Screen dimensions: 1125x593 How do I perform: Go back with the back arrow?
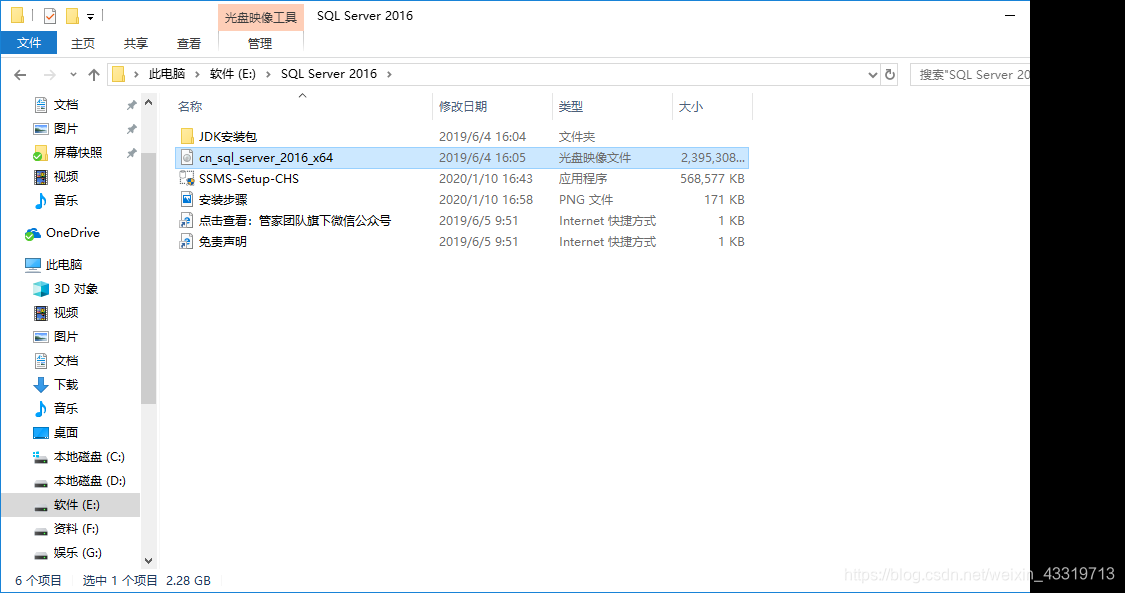[x=20, y=75]
